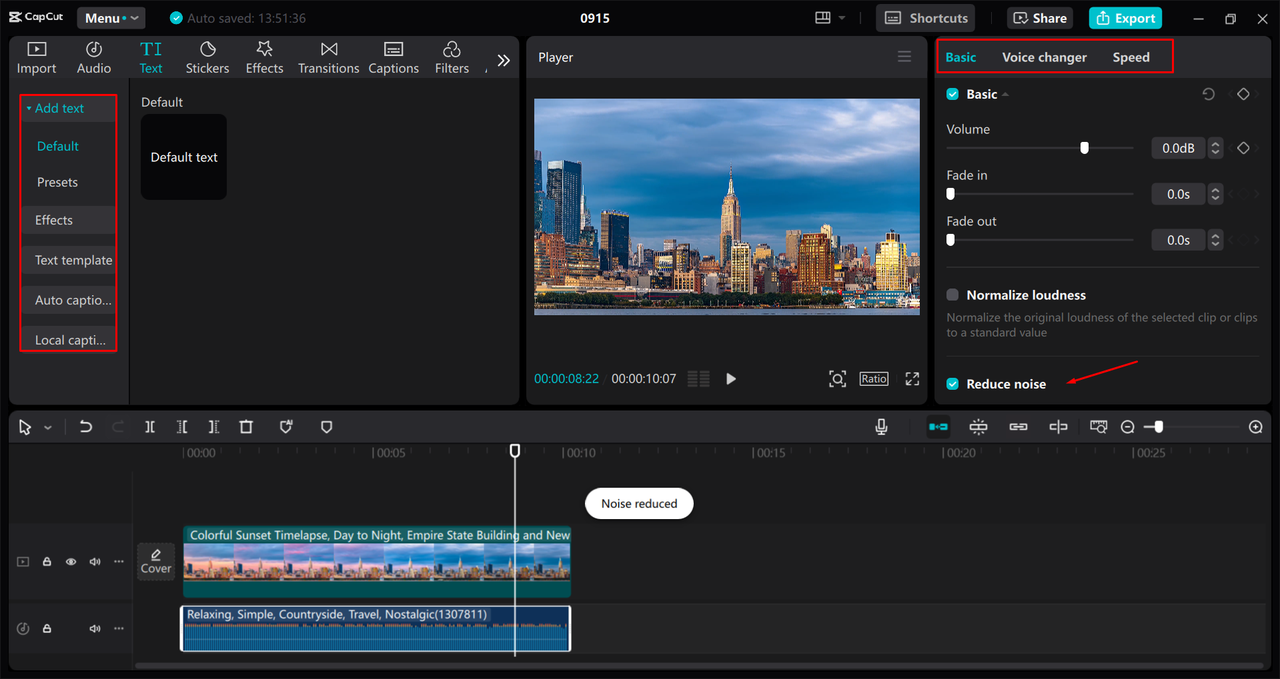Lock the video track

click(x=47, y=562)
